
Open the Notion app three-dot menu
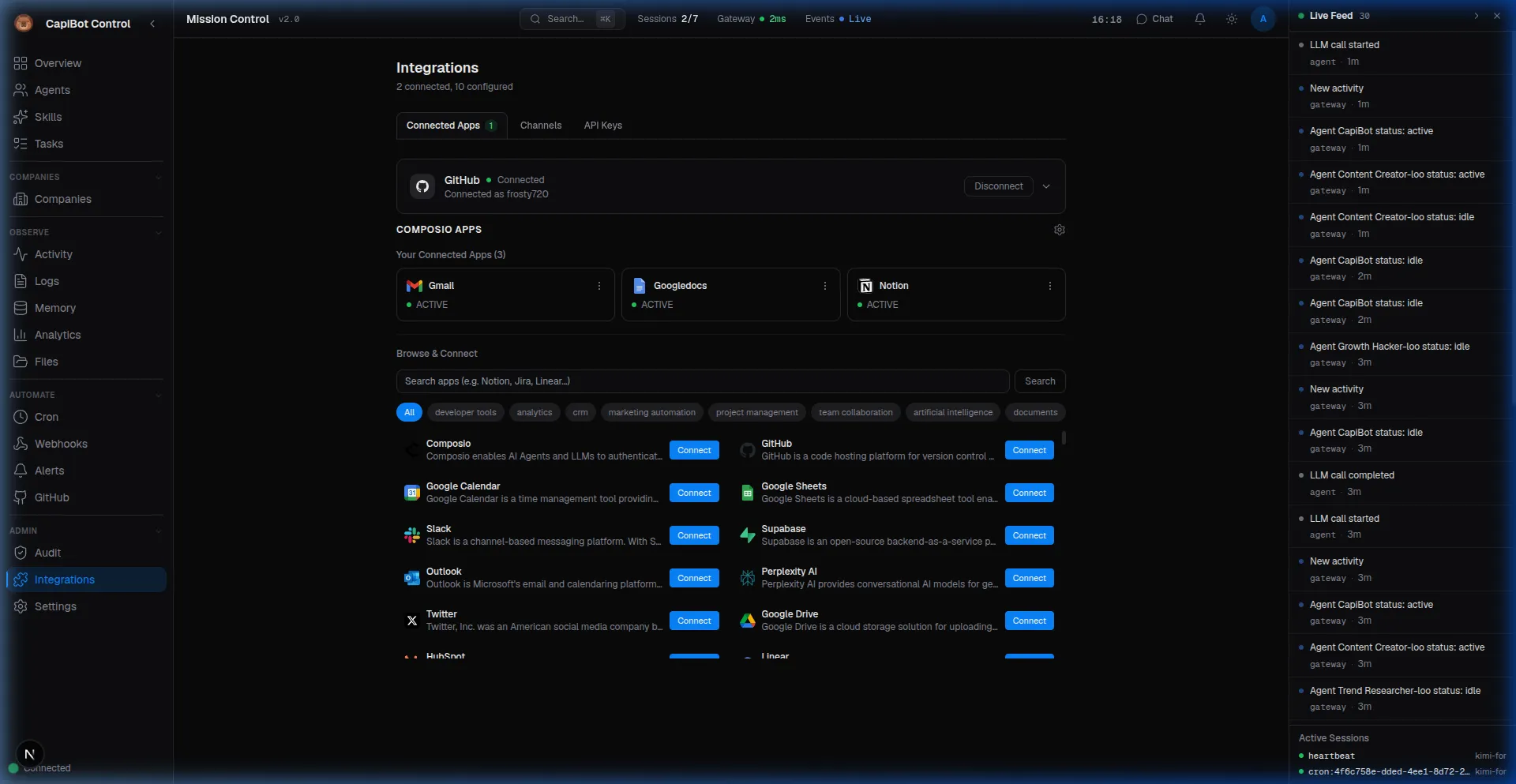coord(1049,286)
